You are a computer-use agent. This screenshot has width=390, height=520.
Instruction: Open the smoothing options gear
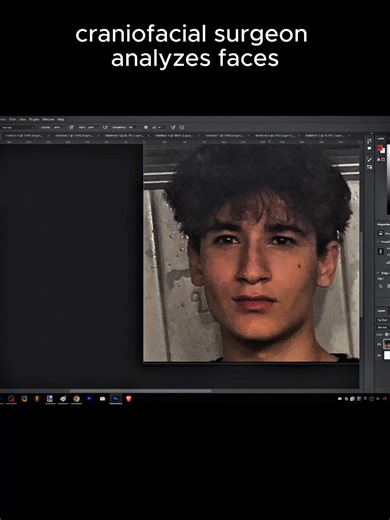(146, 128)
